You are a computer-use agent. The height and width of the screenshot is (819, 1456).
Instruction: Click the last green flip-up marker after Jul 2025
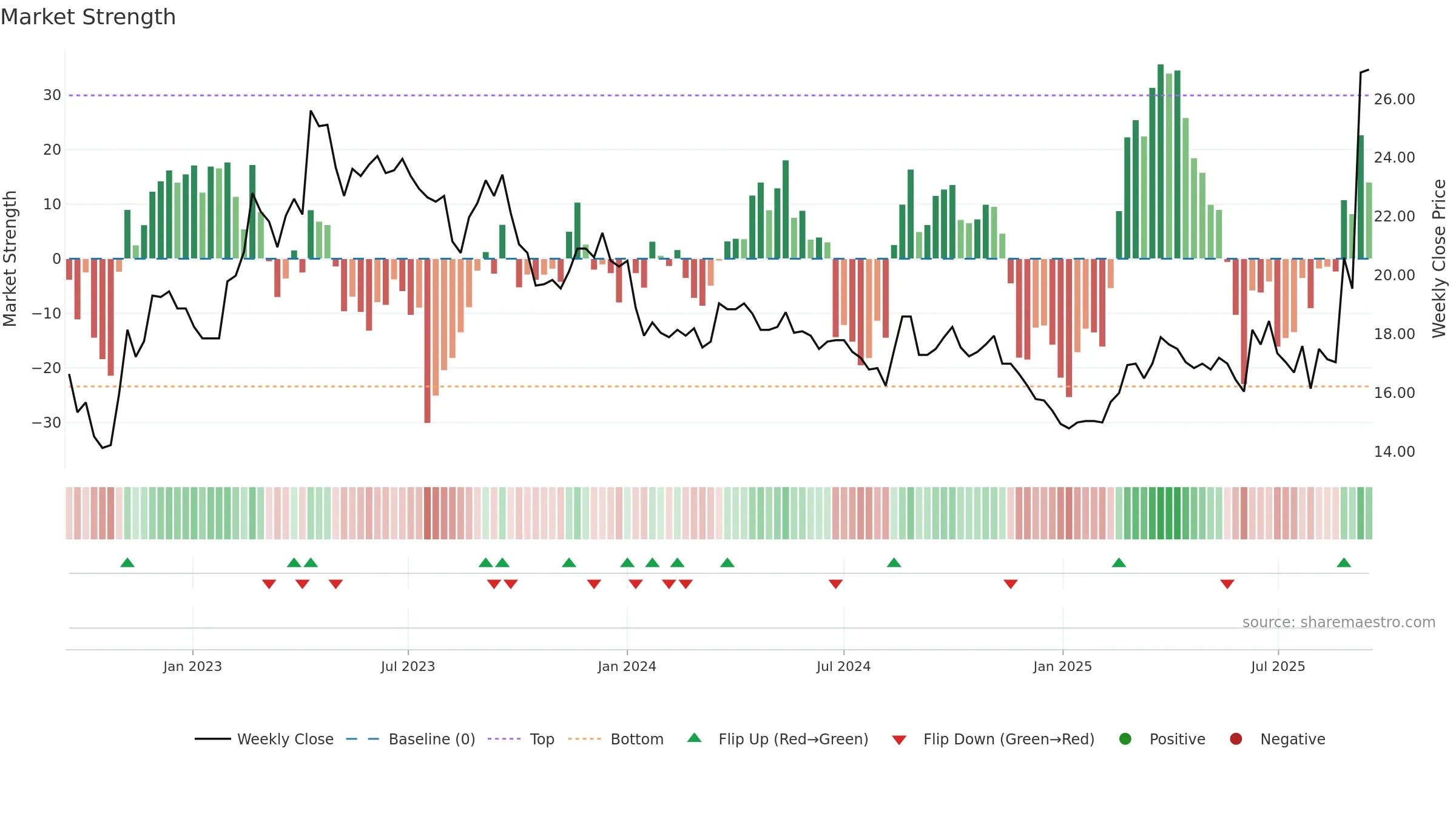(1344, 562)
